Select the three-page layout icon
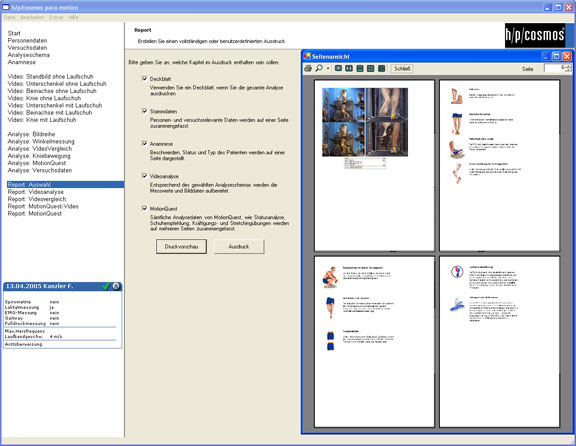 [360, 68]
